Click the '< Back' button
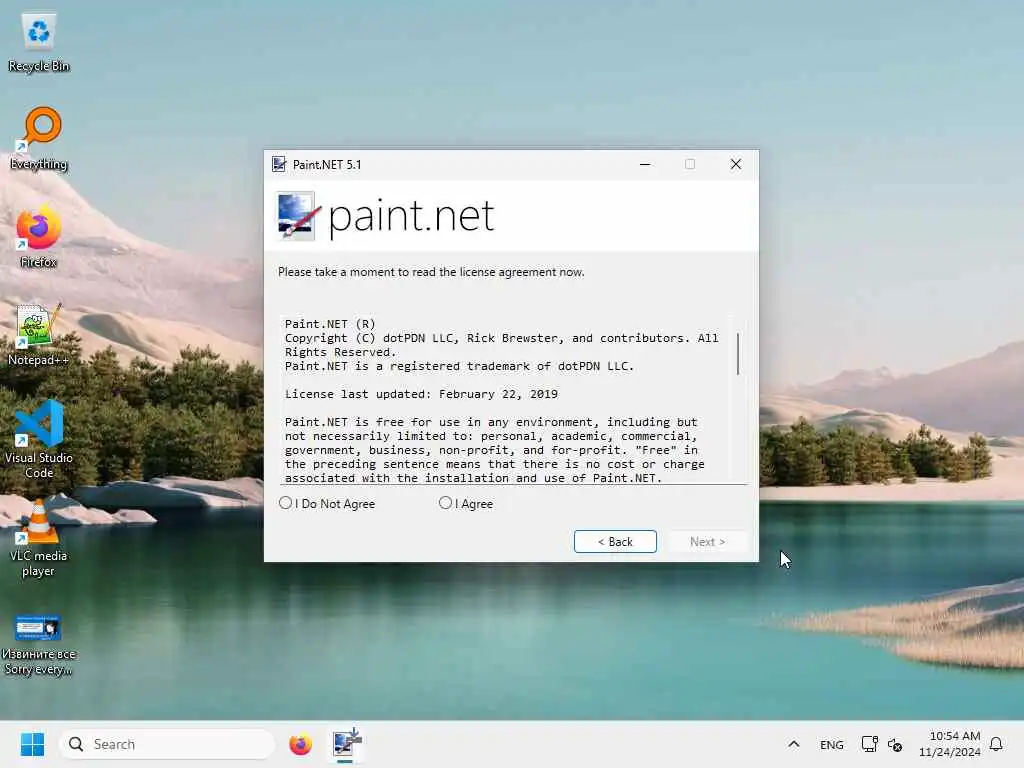Image resolution: width=1024 pixels, height=768 pixels. coord(615,541)
